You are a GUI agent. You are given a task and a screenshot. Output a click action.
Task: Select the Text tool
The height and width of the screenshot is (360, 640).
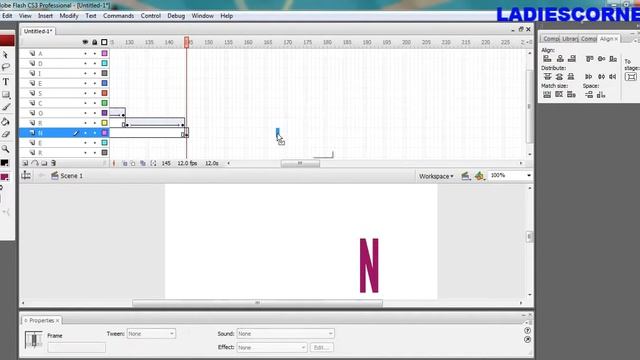coord(6,82)
